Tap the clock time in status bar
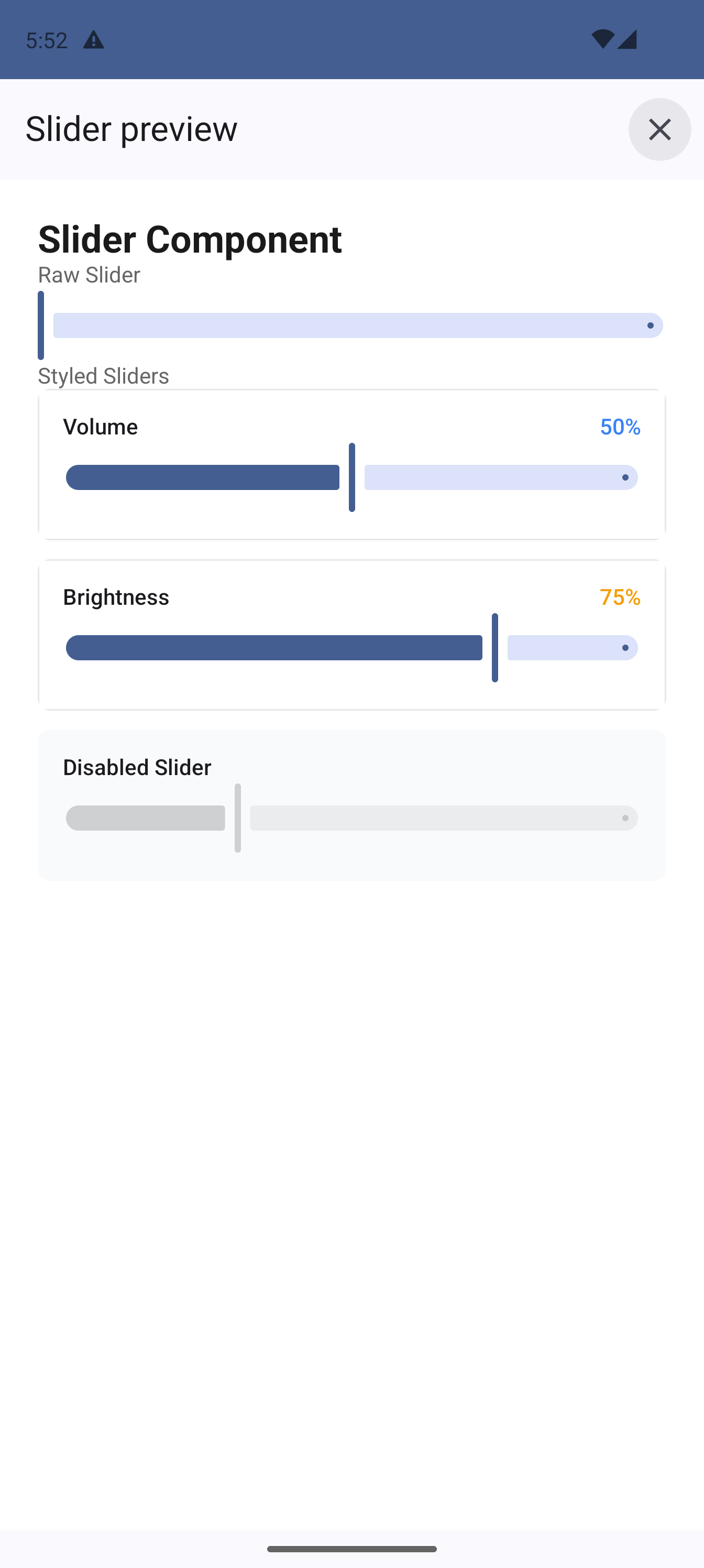 47,40
